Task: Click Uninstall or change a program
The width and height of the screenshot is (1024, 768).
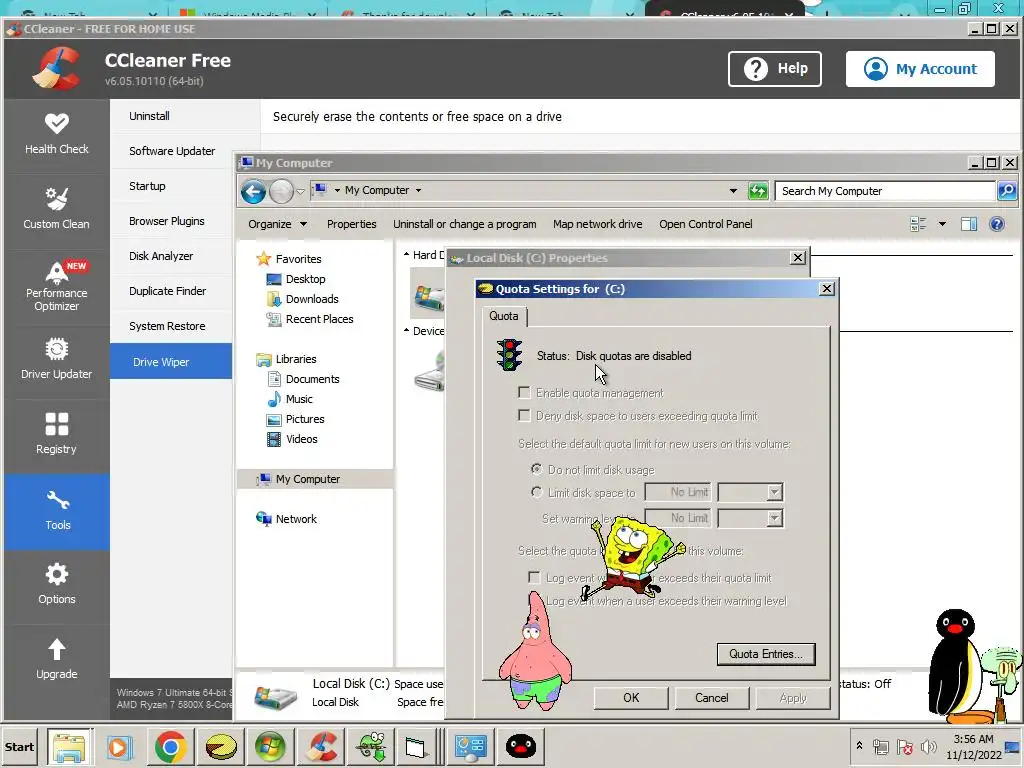Action: pyautogui.click(x=464, y=224)
